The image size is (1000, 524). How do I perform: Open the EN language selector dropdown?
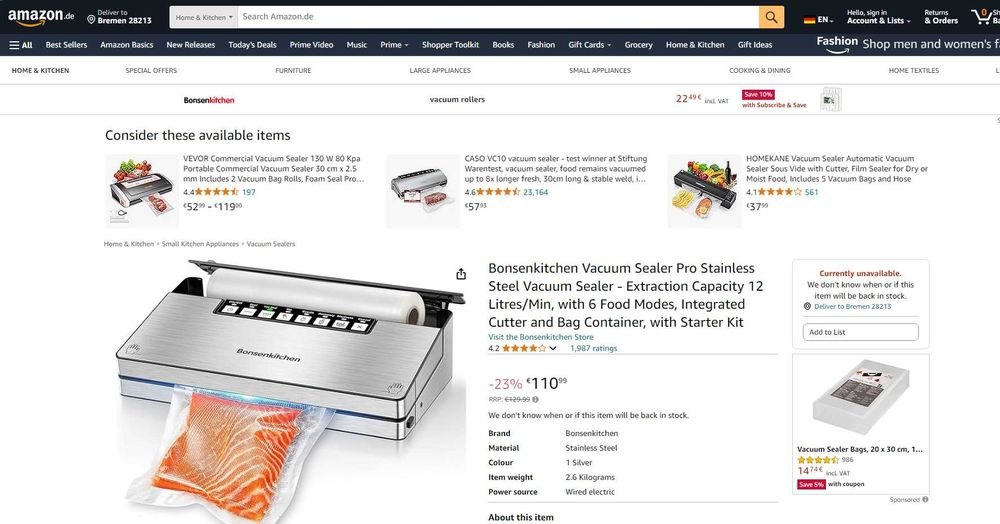click(x=819, y=20)
